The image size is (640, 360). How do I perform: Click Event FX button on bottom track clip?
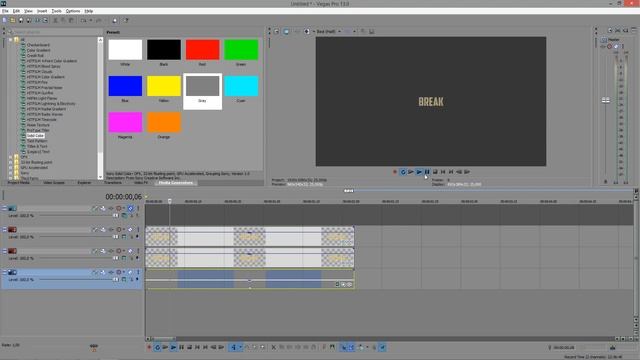tap(350, 284)
